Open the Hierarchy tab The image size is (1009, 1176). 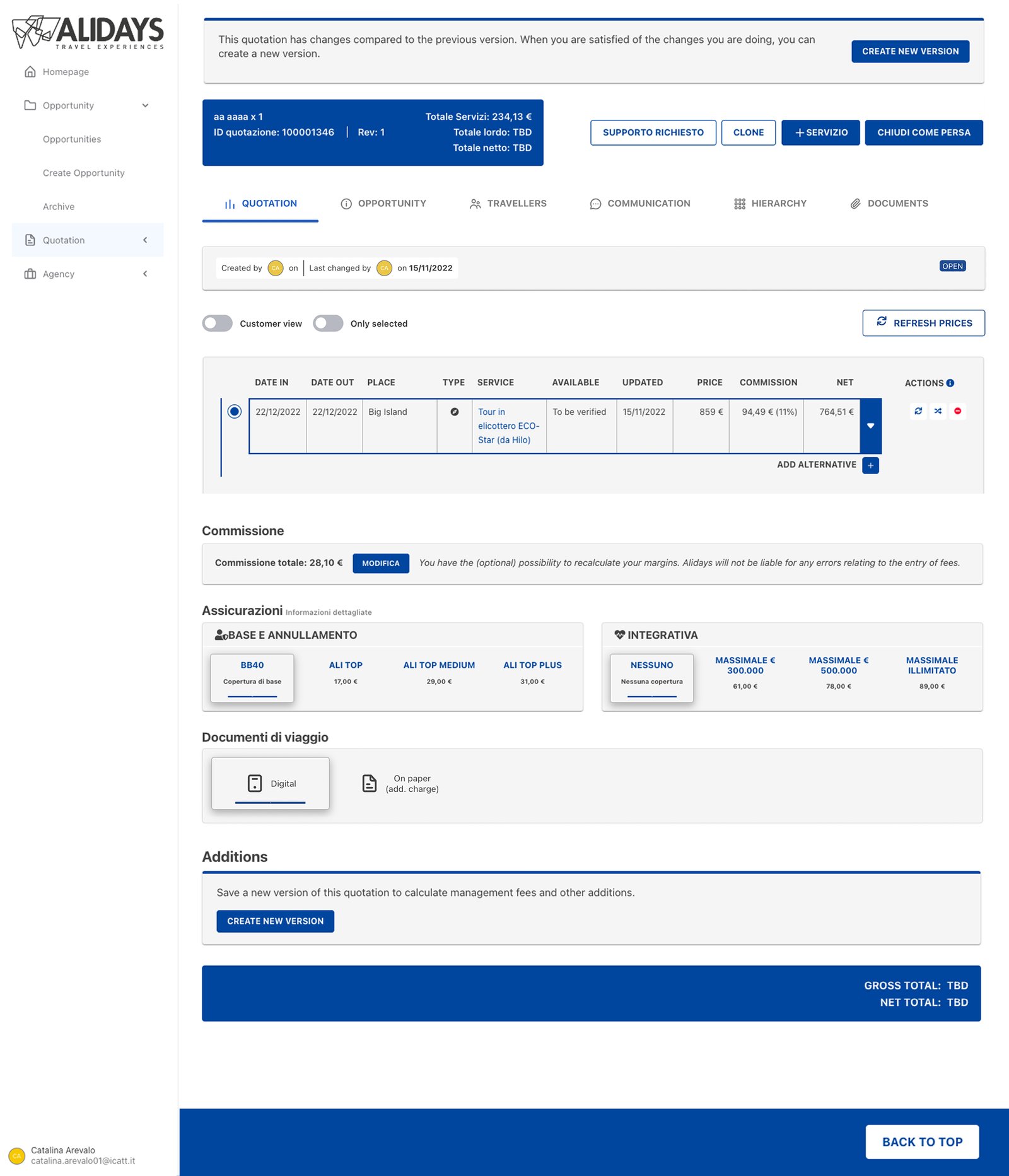pyautogui.click(x=771, y=204)
